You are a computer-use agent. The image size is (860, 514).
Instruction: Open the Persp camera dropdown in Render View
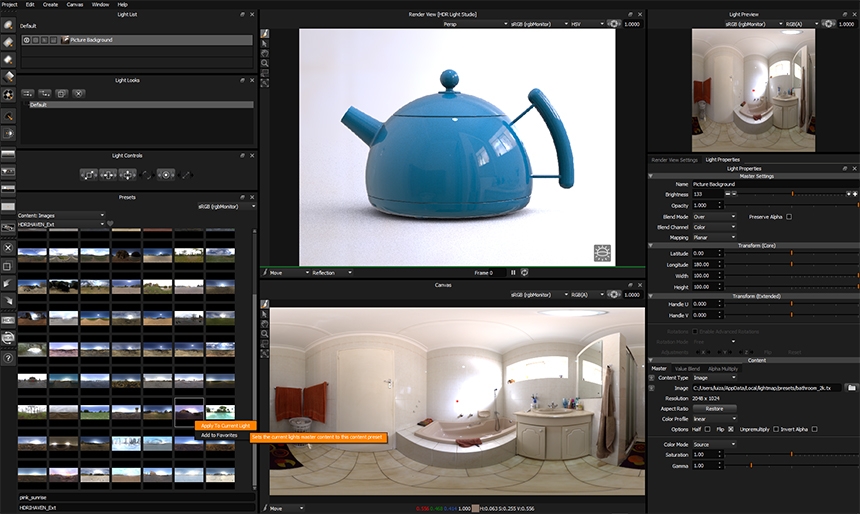(x=474, y=24)
